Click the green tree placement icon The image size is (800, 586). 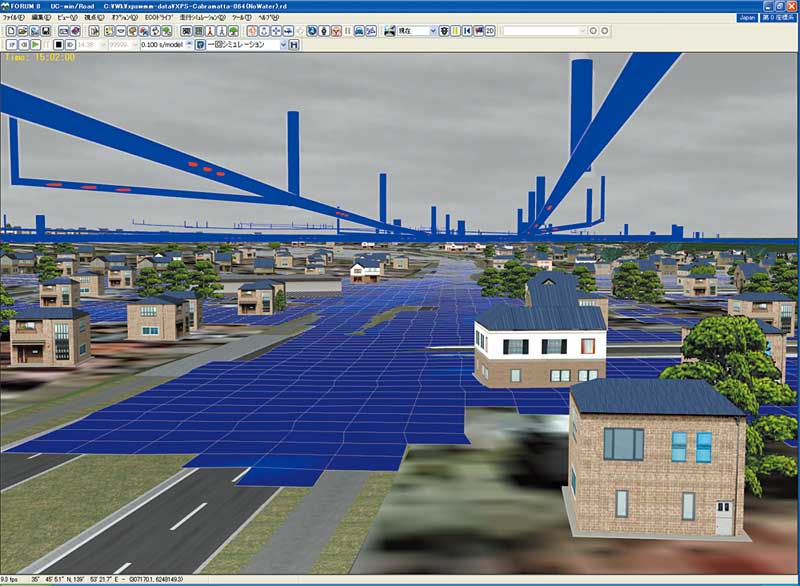point(233,31)
